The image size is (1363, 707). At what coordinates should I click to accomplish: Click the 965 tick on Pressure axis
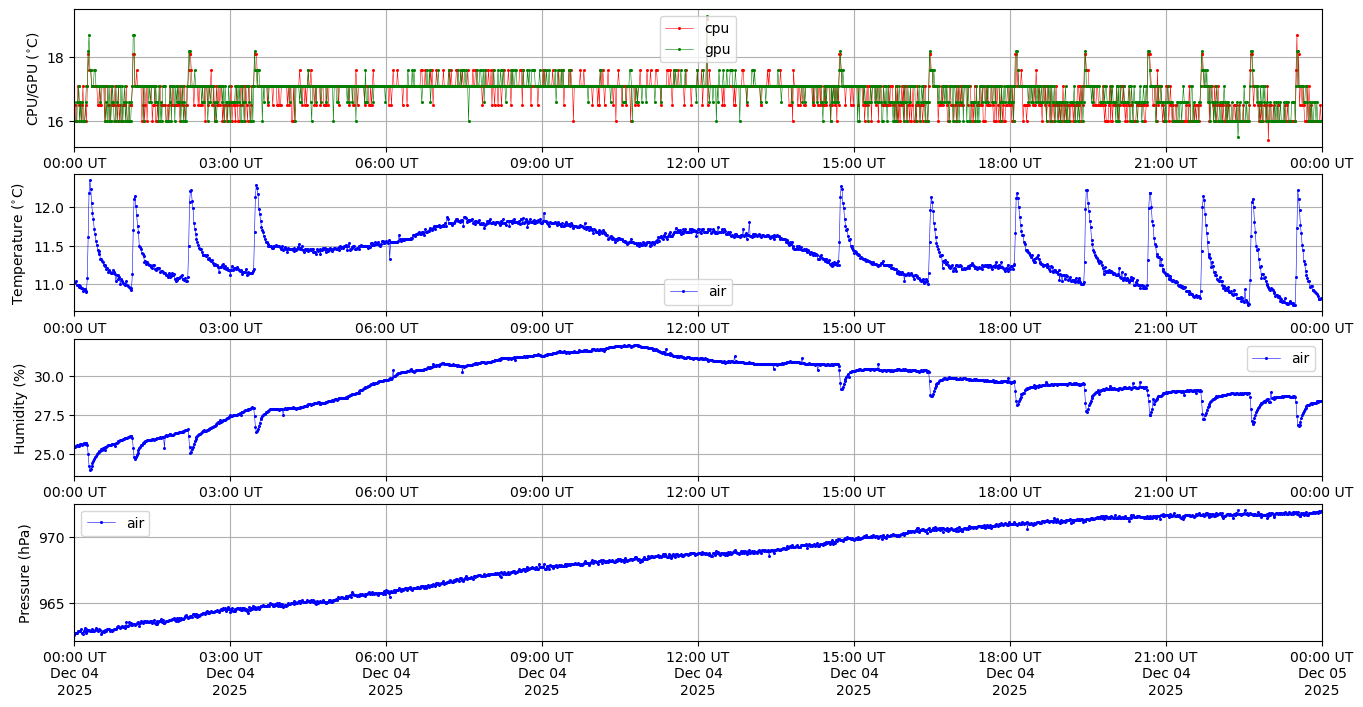coord(53,604)
